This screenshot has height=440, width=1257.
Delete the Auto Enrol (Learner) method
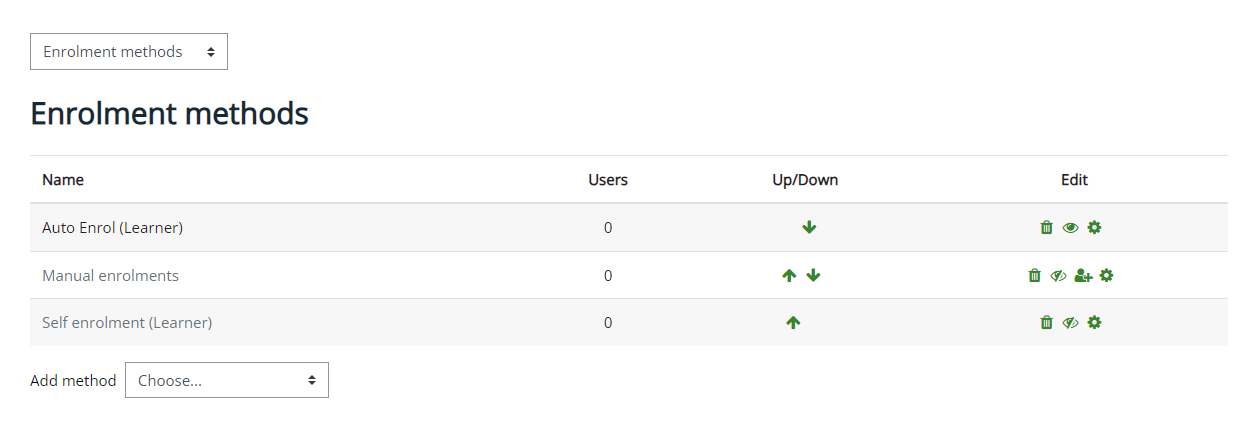point(1047,228)
